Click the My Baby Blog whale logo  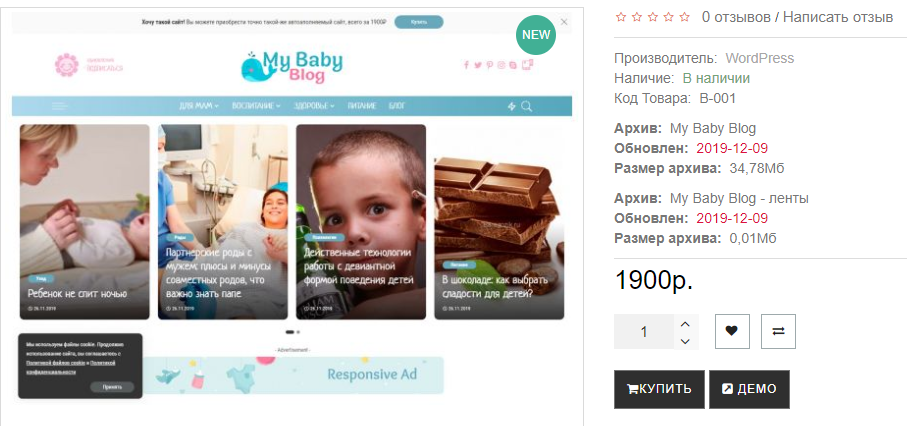click(292, 67)
